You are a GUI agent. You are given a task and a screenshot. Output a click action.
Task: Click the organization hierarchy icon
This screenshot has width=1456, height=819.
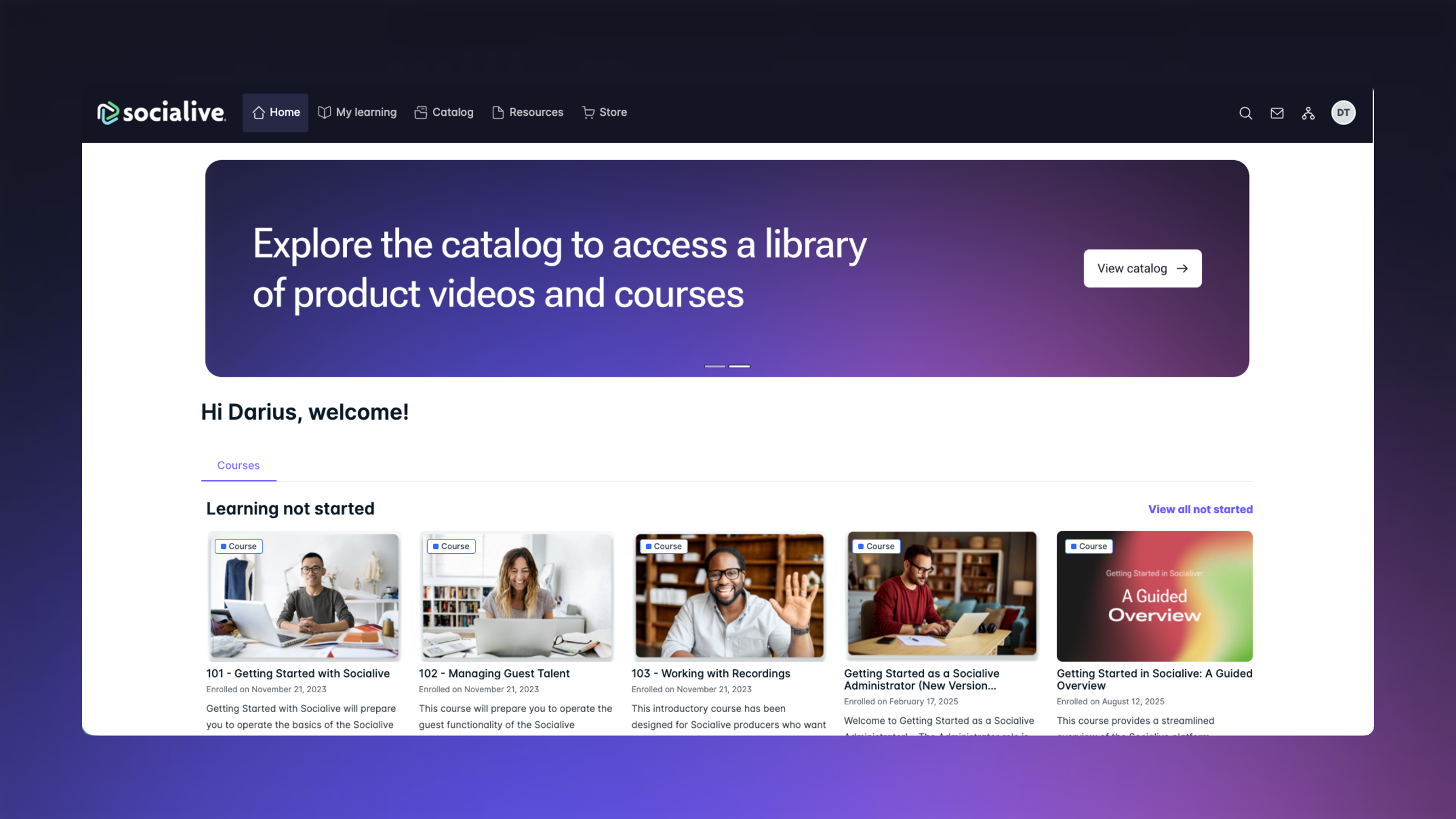1308,113
